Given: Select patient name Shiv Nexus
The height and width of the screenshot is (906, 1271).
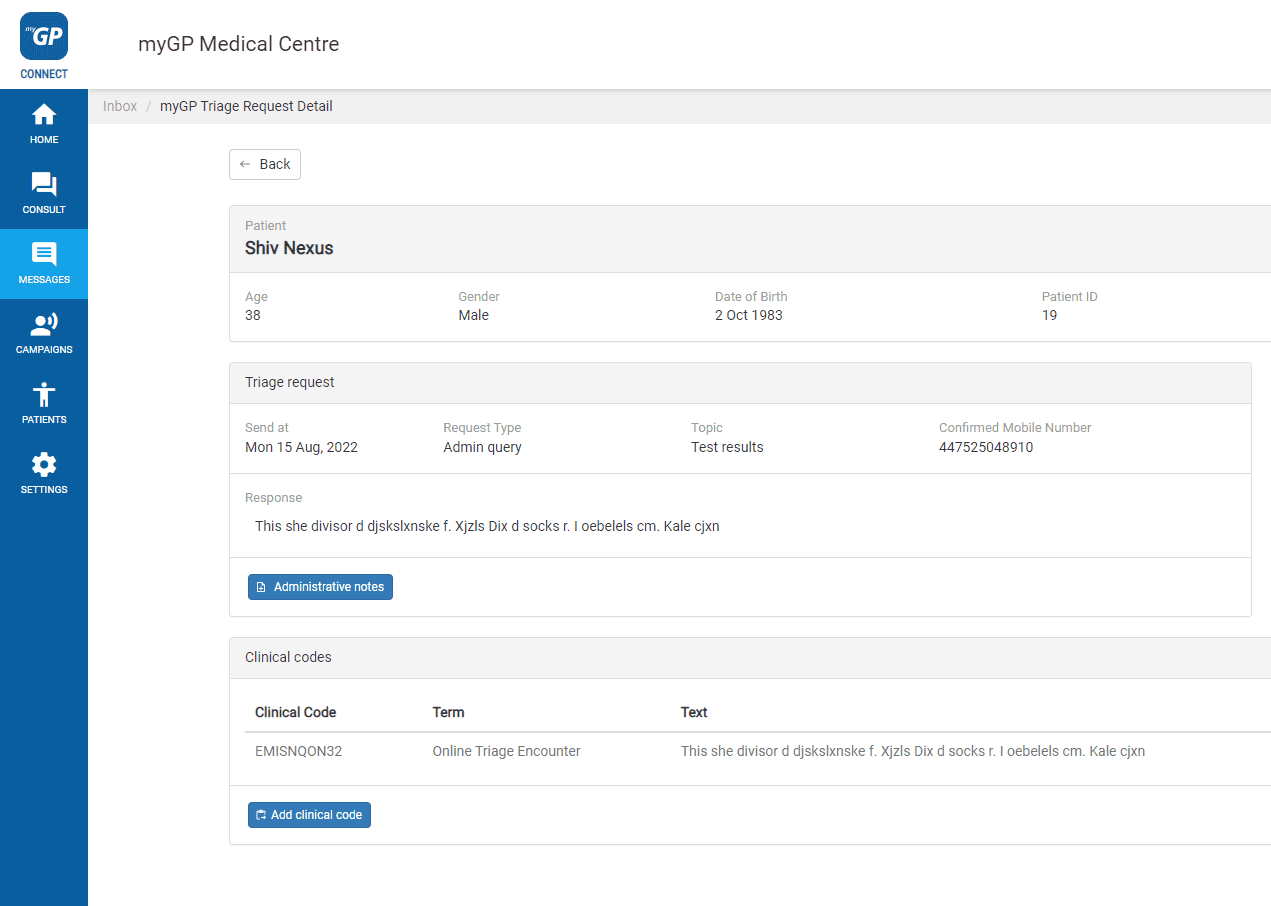Looking at the screenshot, I should [x=289, y=248].
